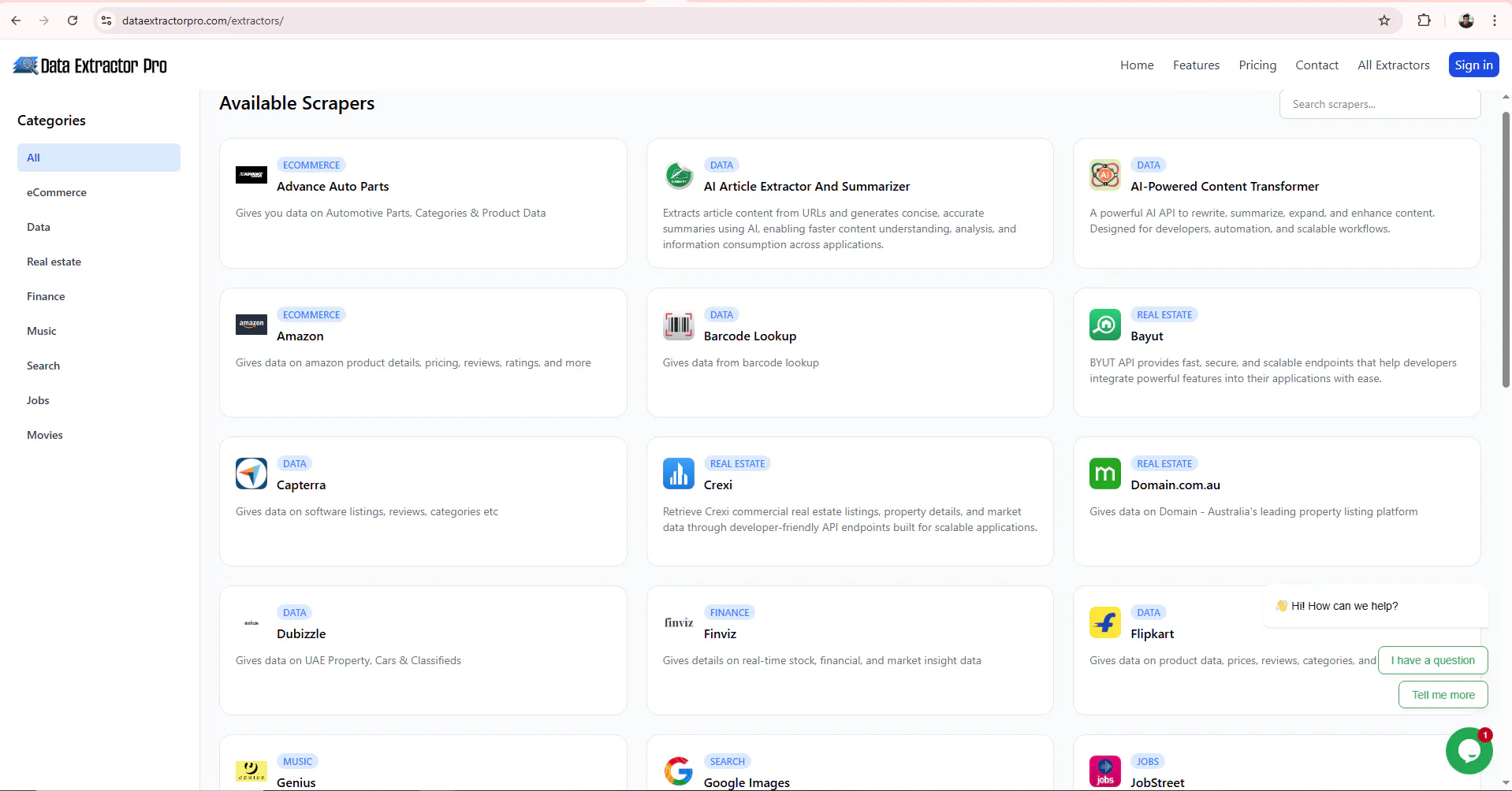Click 'Gives data from barcode lookup' description
This screenshot has height=791, width=1512.
tap(740, 363)
